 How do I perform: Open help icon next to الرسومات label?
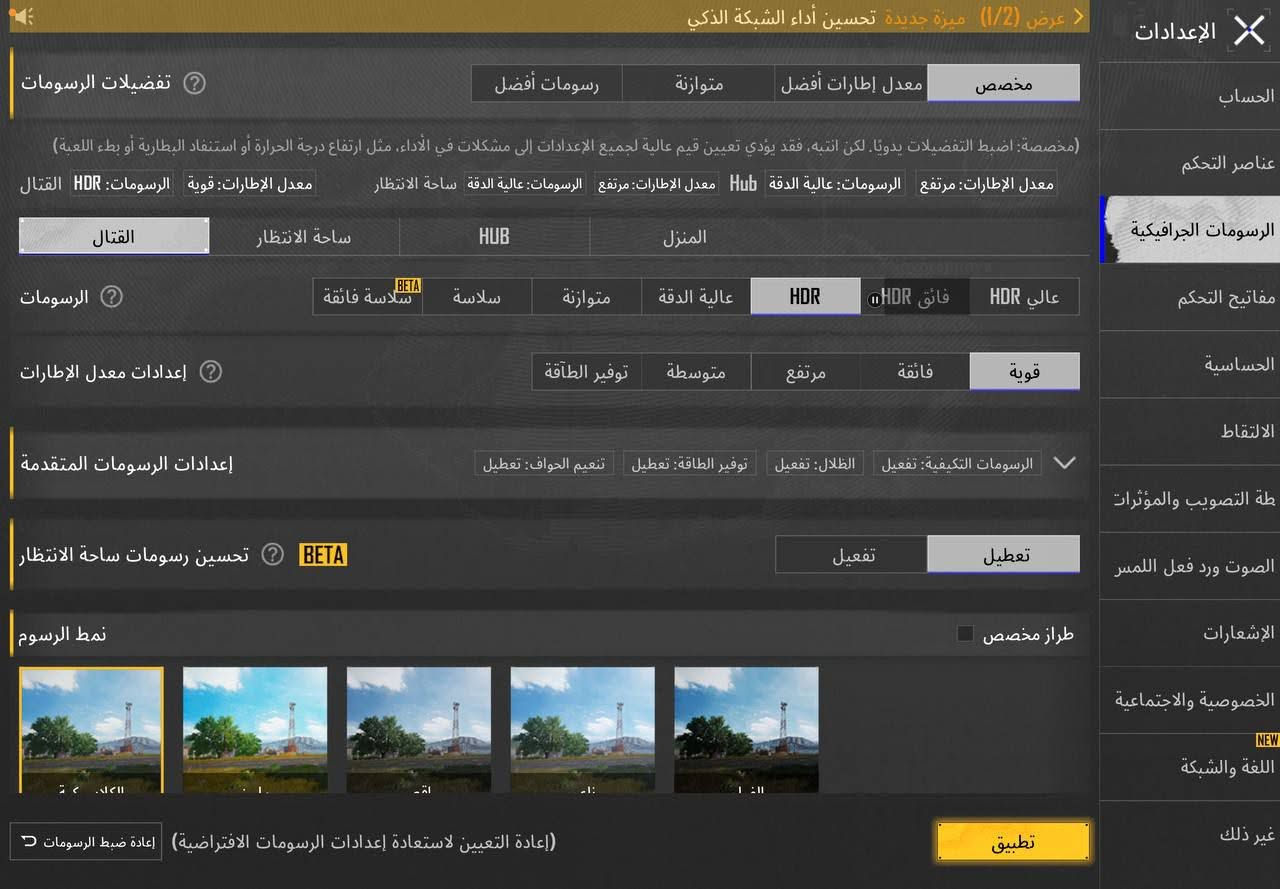click(112, 297)
